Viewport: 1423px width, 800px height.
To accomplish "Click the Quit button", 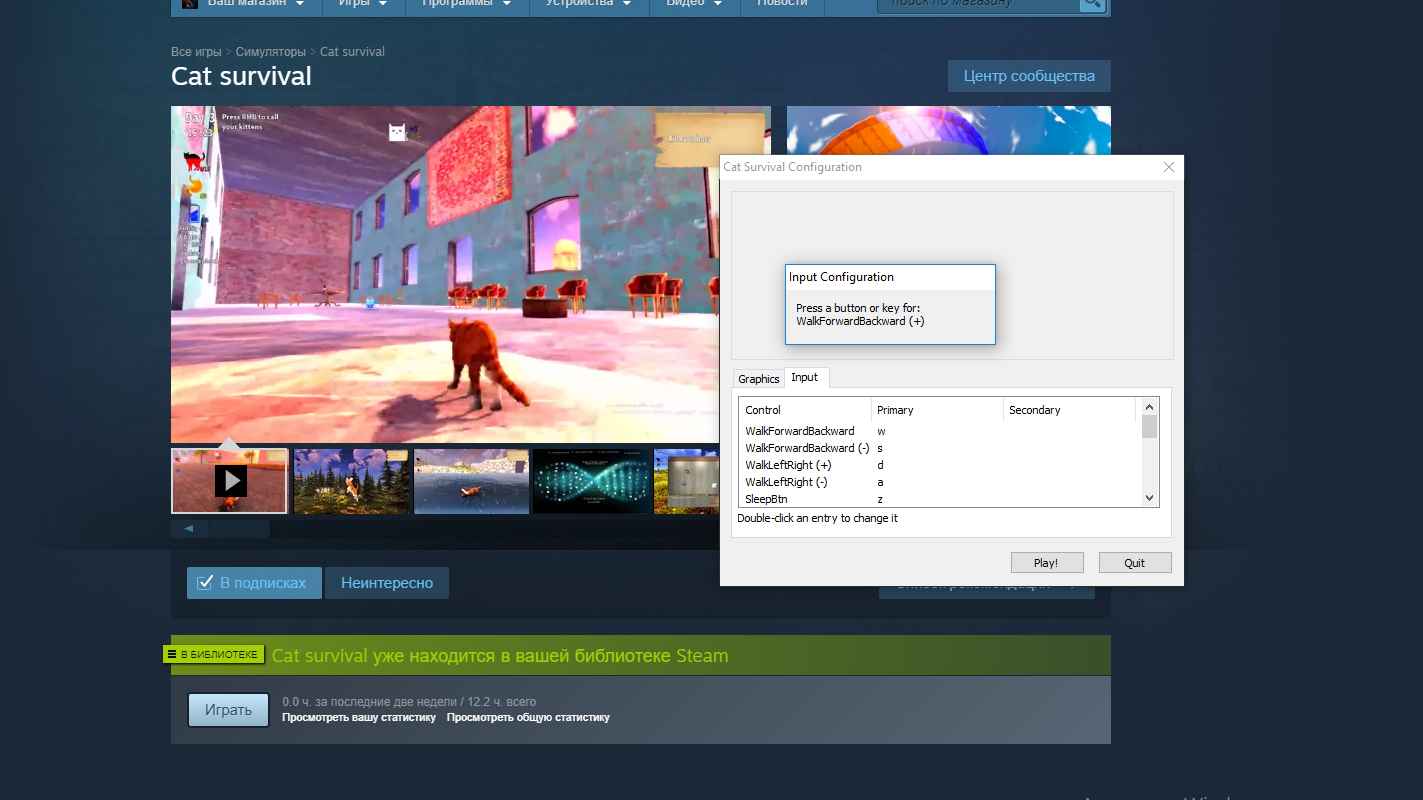I will coord(1134,563).
